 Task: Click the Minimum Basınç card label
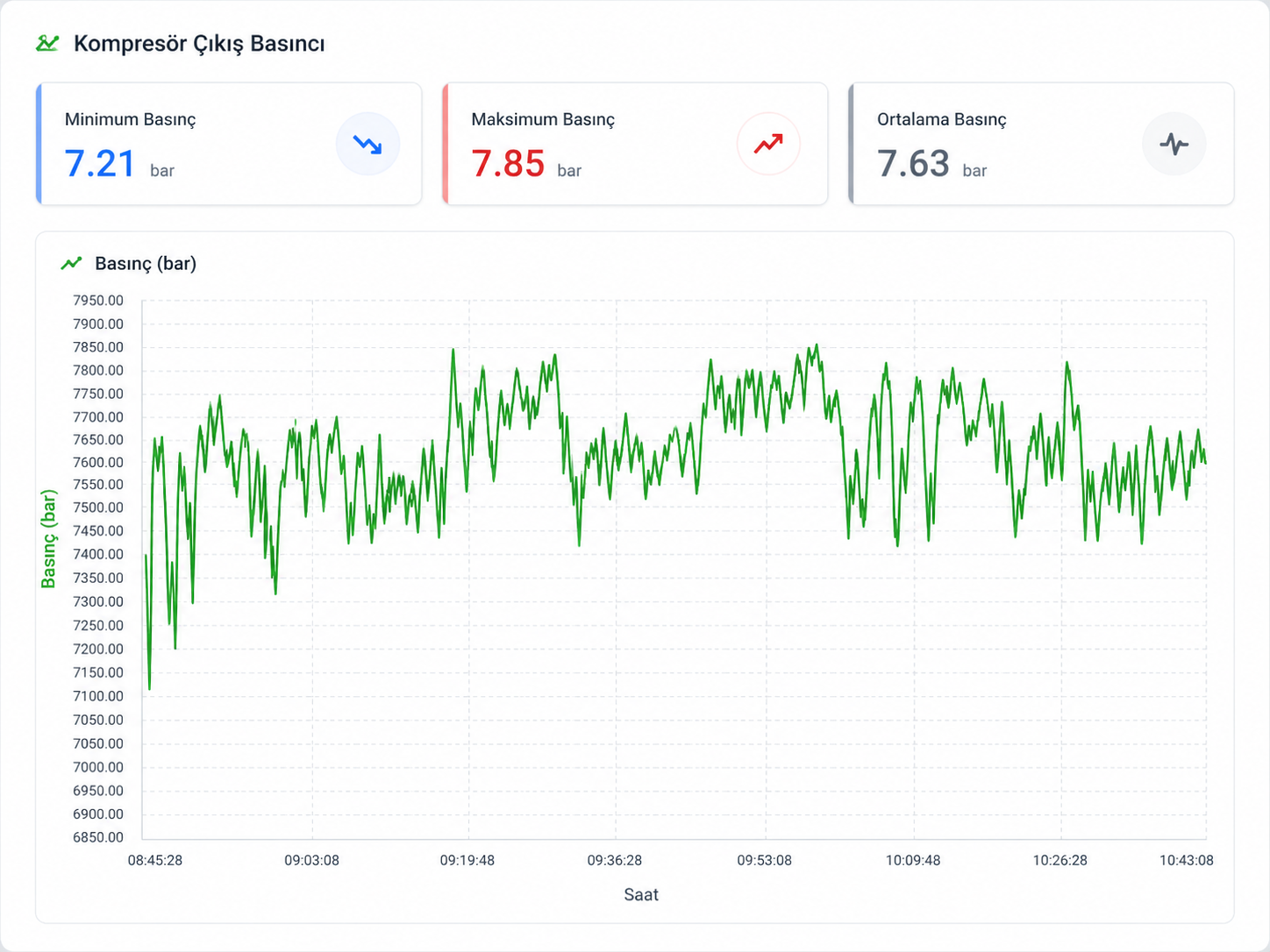[130, 119]
